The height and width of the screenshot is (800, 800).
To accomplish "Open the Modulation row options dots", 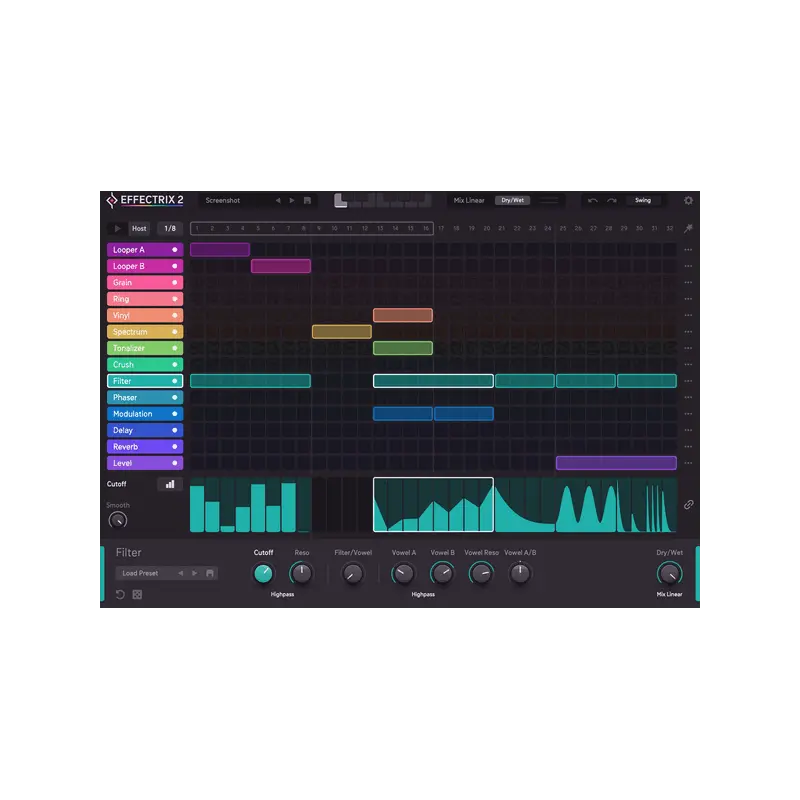I will coord(688,414).
